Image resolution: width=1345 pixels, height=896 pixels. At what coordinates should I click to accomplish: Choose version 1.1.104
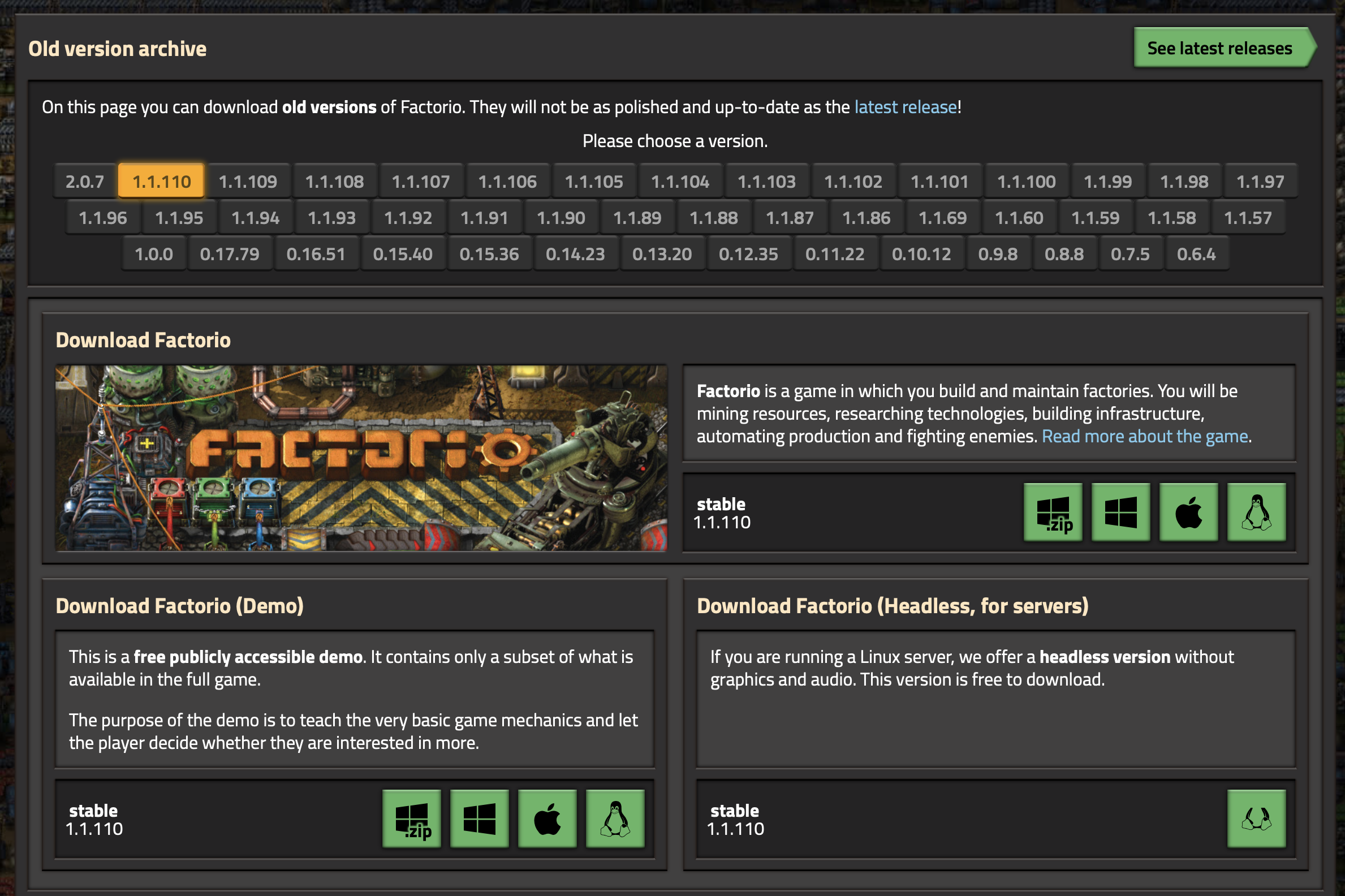[x=680, y=181]
